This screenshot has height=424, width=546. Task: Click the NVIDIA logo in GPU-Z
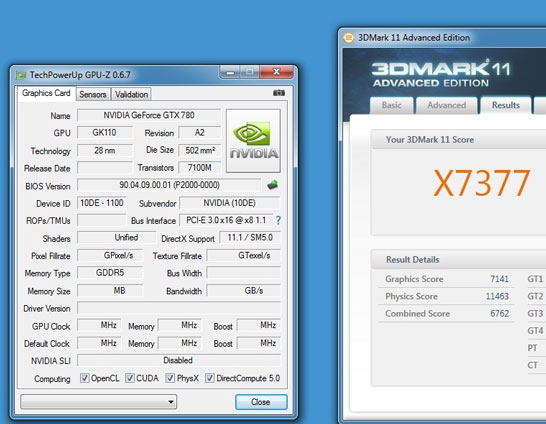pyautogui.click(x=253, y=141)
